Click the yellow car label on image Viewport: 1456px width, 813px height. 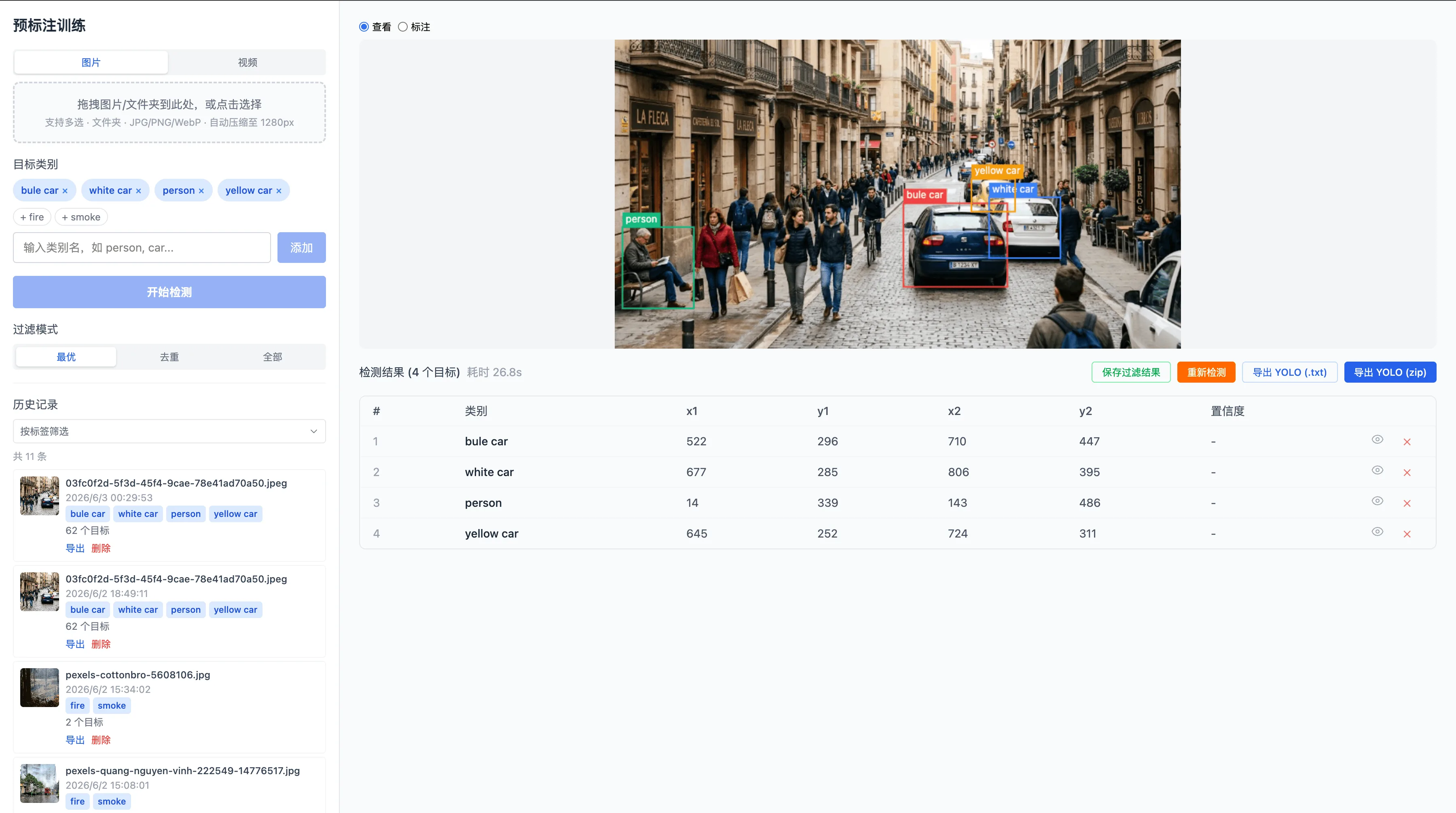coord(997,171)
